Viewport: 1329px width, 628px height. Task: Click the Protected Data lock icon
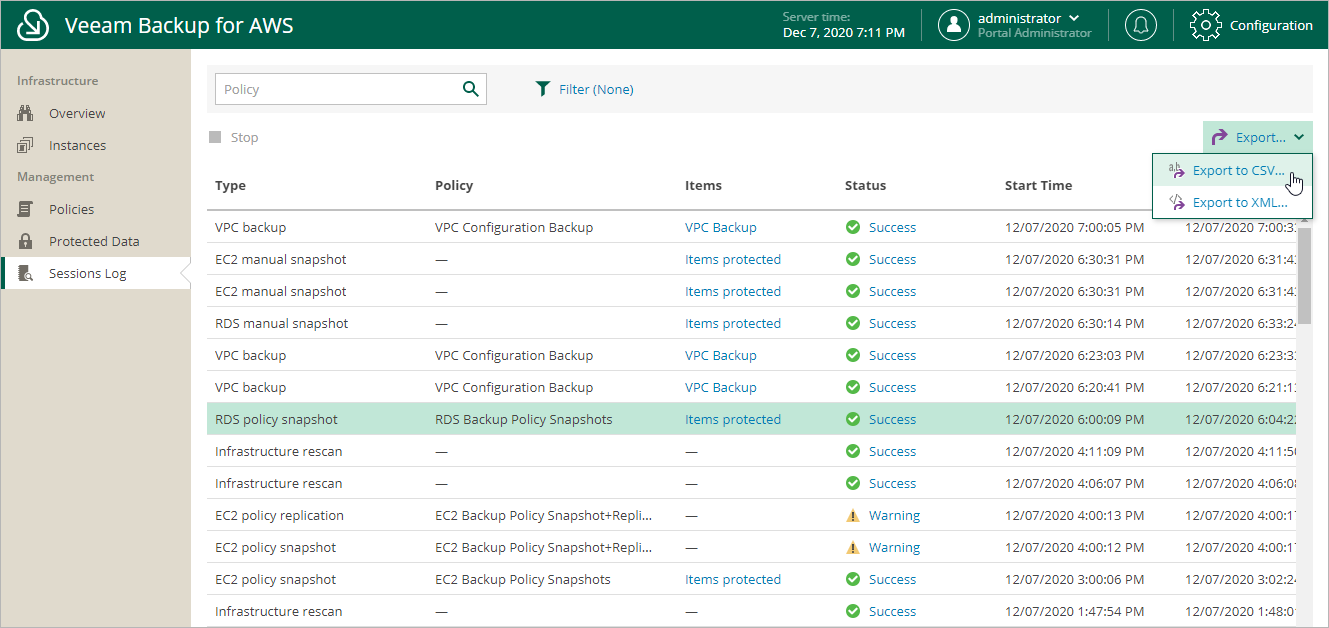click(x=26, y=241)
